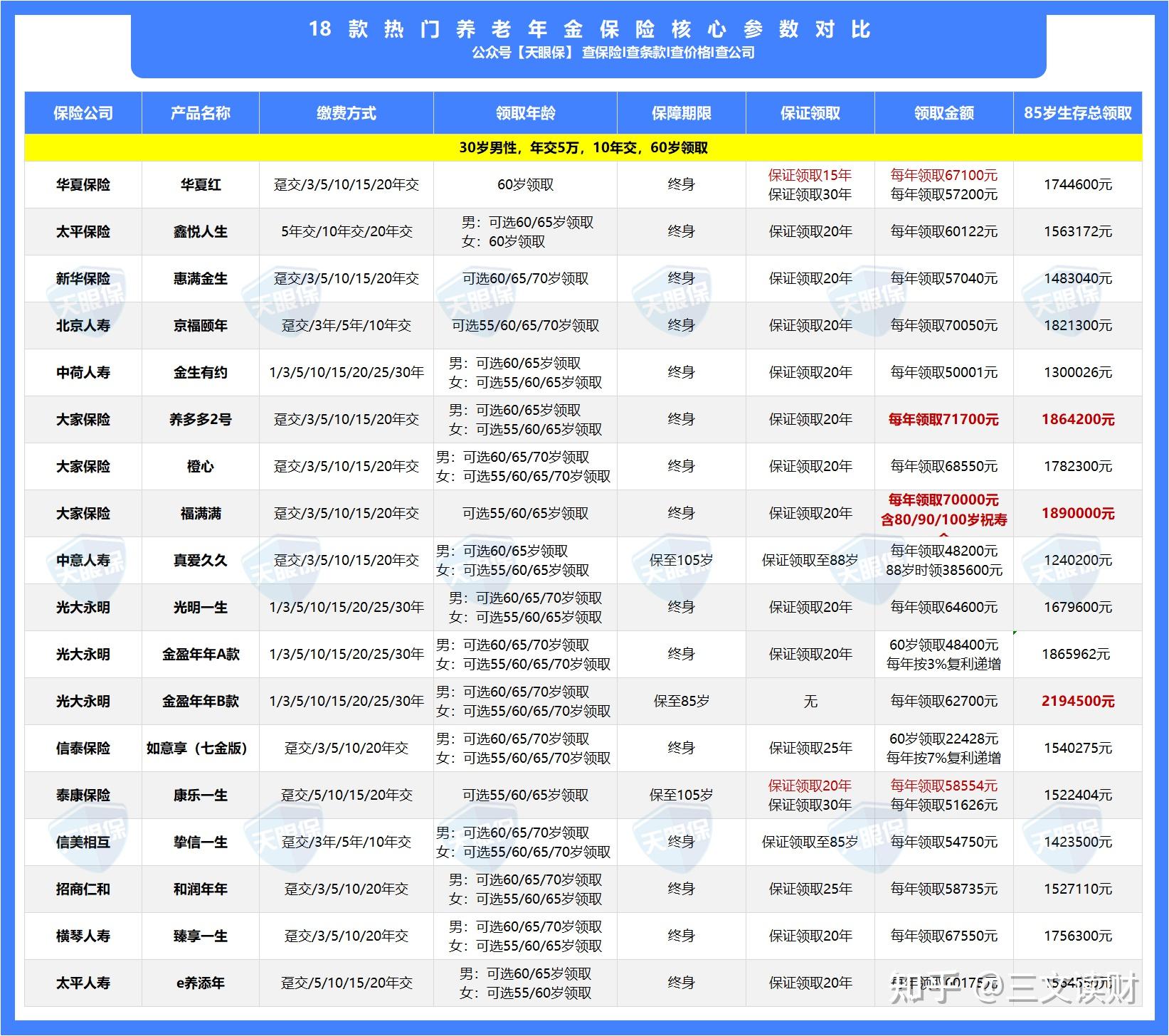Click amount 每年领取60122元

pos(944,232)
